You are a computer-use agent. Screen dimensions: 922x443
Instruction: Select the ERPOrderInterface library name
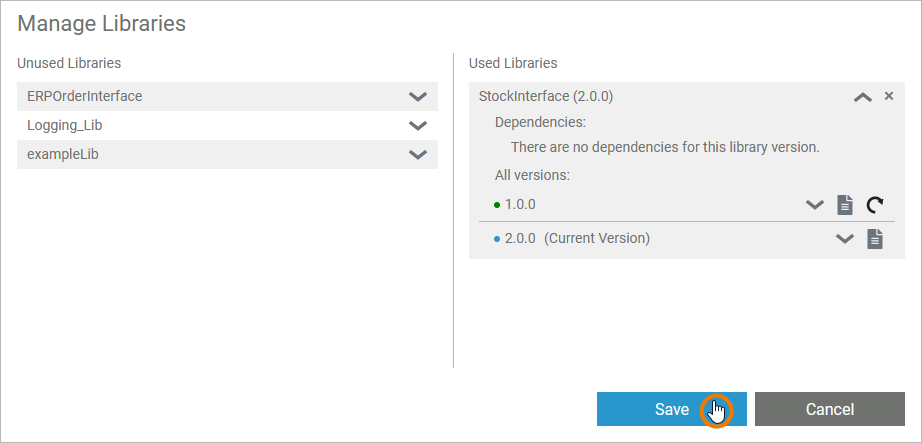pyautogui.click(x=85, y=97)
